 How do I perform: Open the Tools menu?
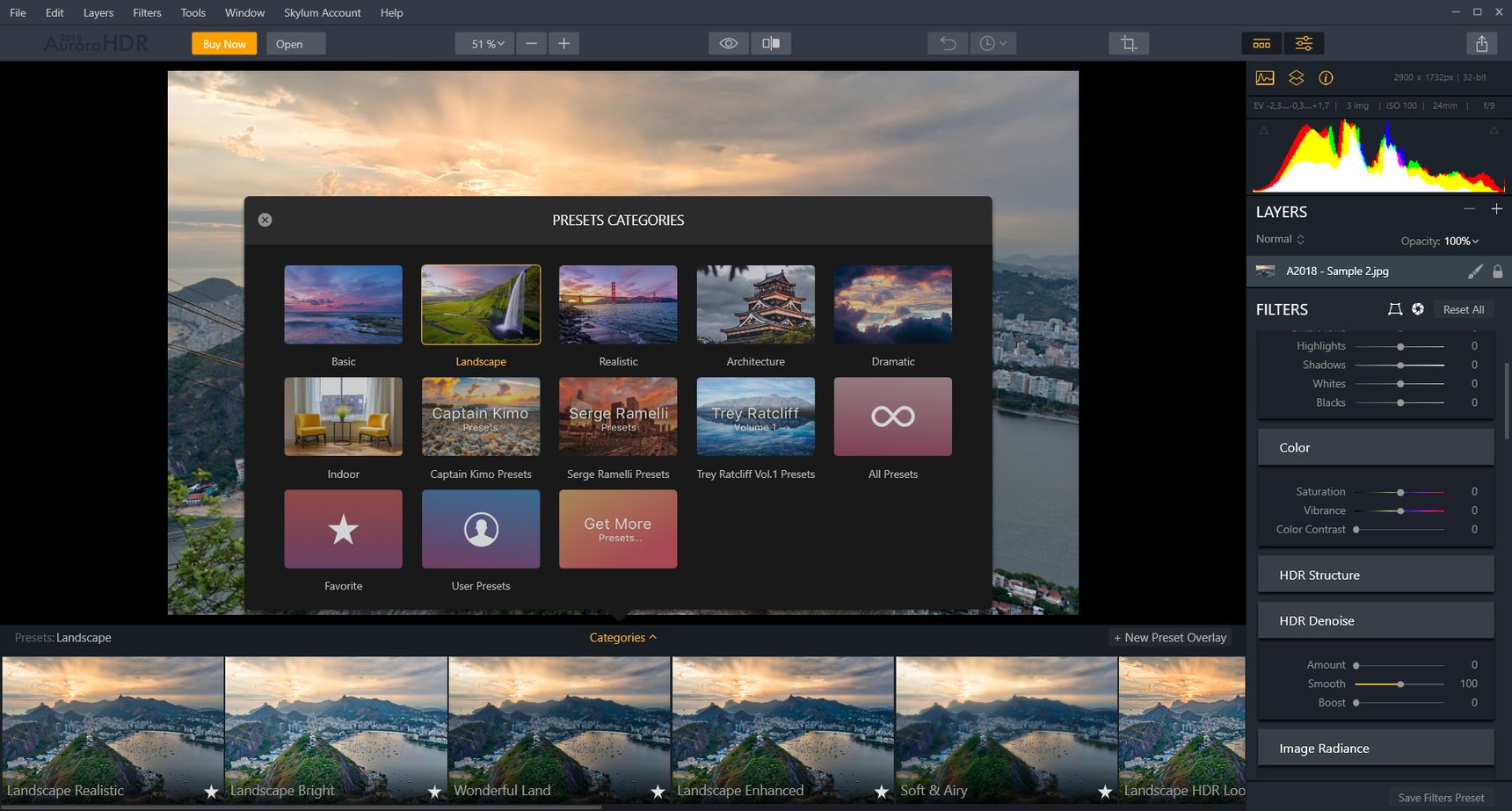193,12
